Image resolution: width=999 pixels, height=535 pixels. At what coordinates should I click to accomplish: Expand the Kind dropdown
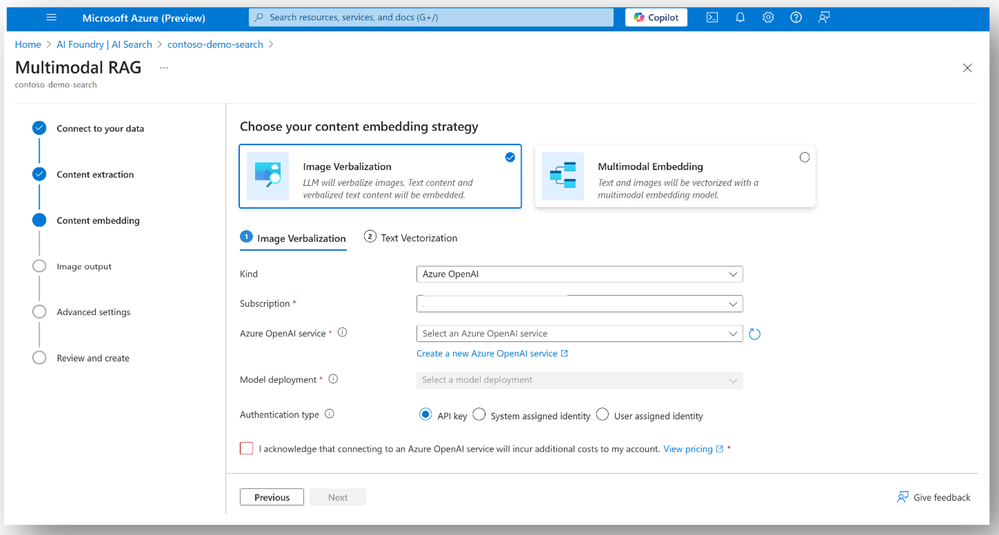(x=579, y=274)
